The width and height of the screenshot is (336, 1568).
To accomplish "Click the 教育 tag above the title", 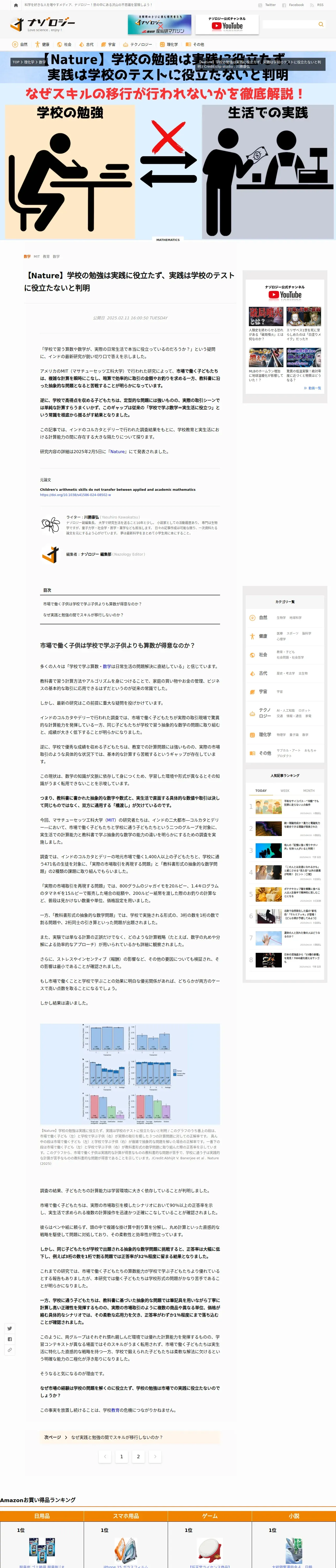I will click(46, 256).
